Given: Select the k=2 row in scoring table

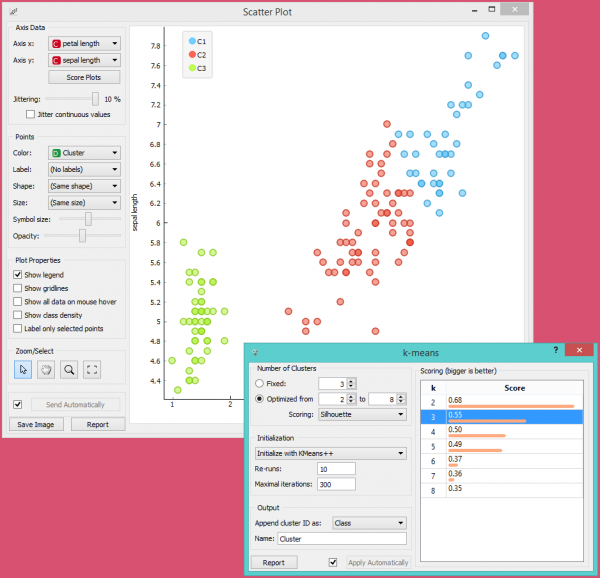Looking at the screenshot, I should click(x=505, y=402).
